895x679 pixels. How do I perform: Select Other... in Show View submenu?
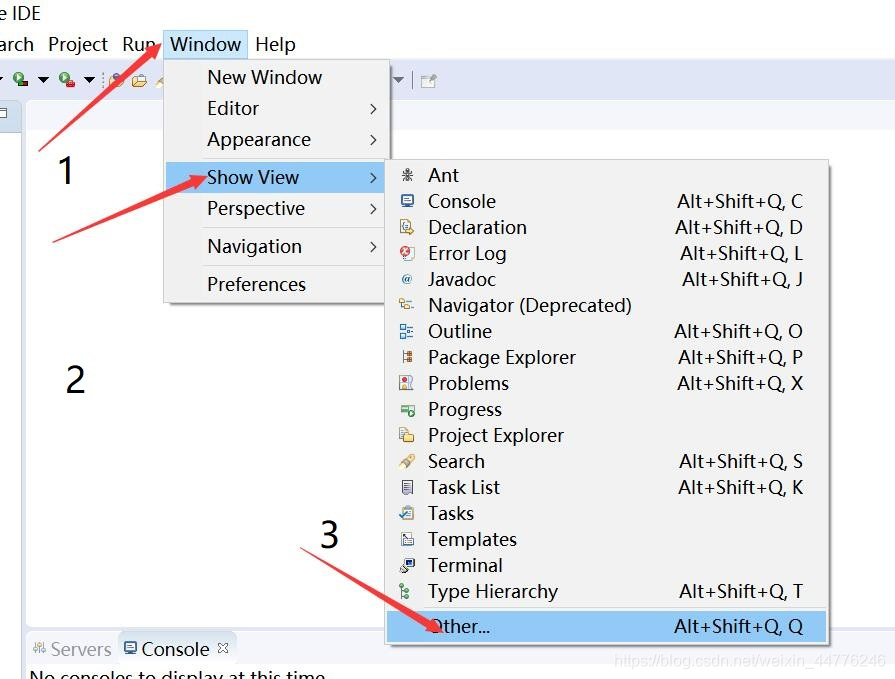pos(606,627)
